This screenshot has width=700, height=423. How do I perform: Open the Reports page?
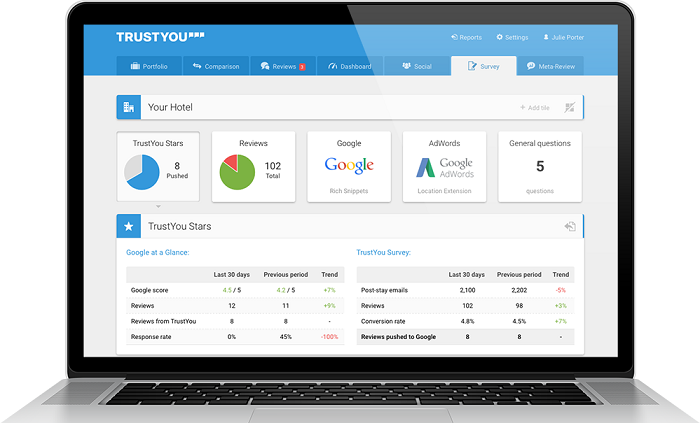(466, 37)
